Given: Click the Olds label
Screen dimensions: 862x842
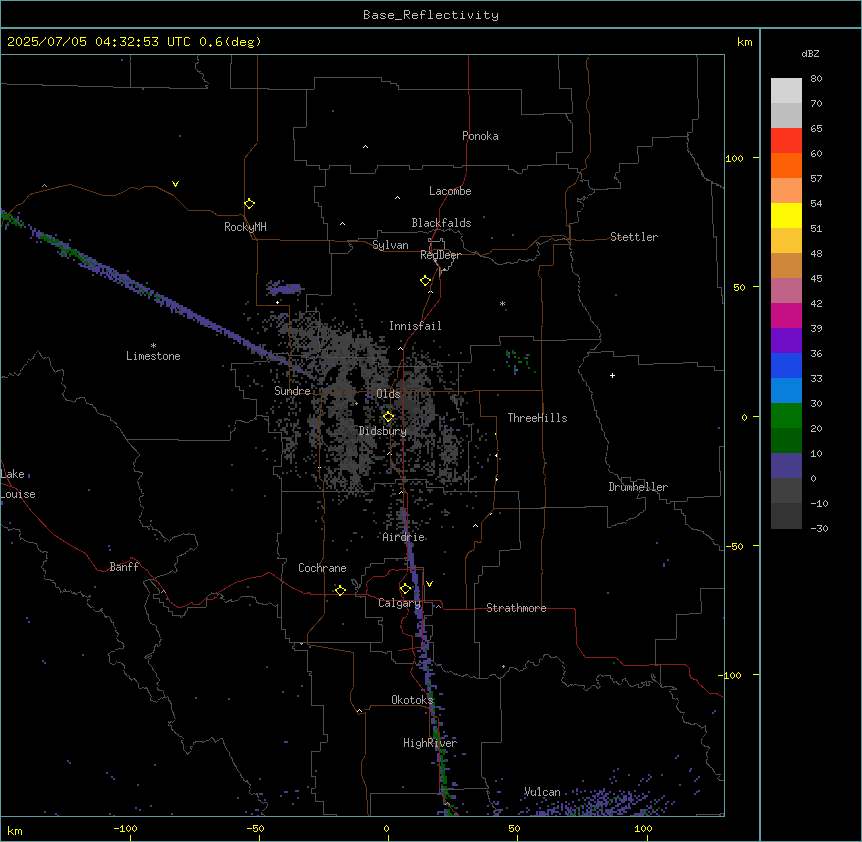Looking at the screenshot, I should click(388, 394).
